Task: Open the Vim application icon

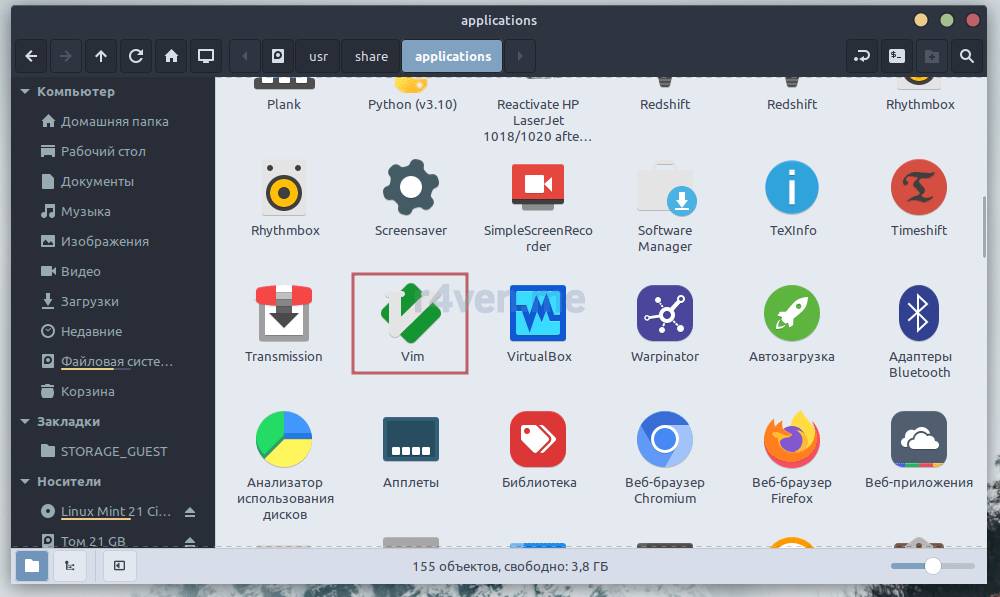Action: (411, 313)
